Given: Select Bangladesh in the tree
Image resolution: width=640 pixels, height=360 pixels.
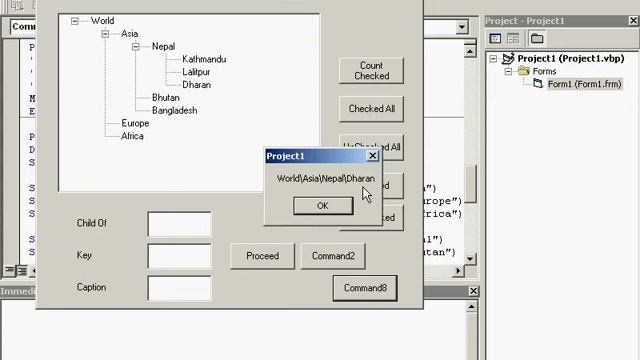Looking at the screenshot, I should click(174, 110).
